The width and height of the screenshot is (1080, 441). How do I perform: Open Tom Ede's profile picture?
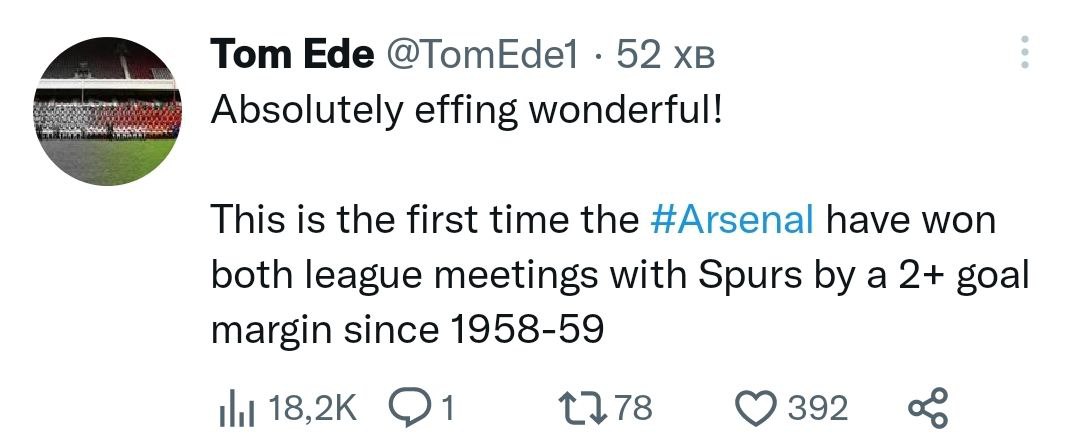pos(107,111)
